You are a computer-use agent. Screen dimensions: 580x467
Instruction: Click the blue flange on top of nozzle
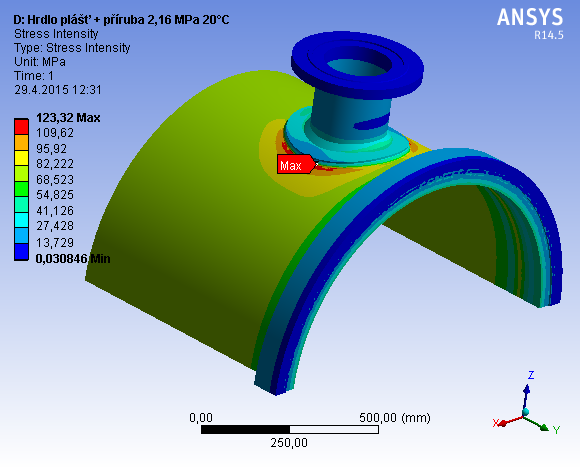click(357, 66)
